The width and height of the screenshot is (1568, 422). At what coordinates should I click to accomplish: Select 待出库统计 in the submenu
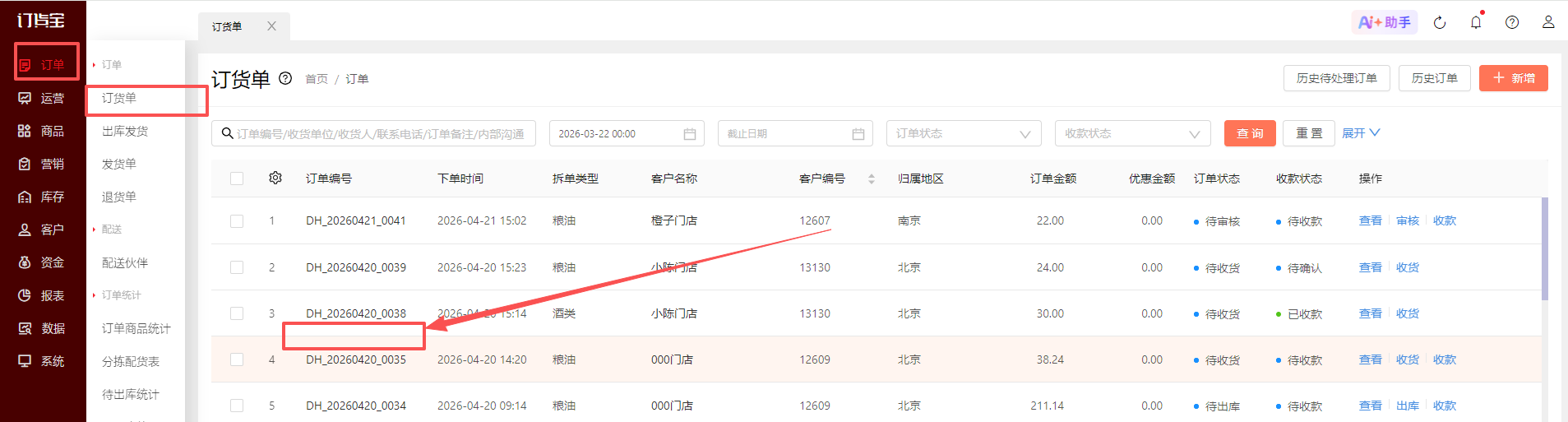pos(131,394)
